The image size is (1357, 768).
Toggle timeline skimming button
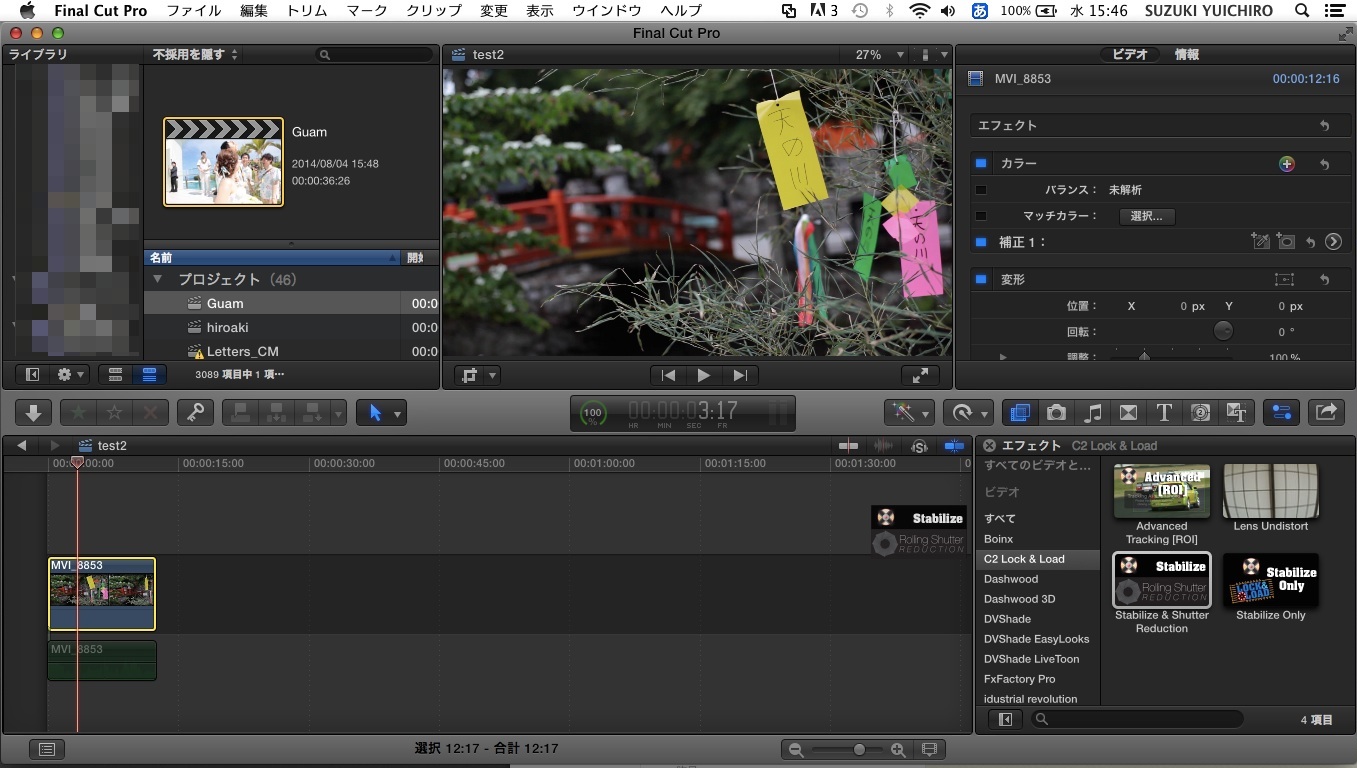tap(848, 446)
